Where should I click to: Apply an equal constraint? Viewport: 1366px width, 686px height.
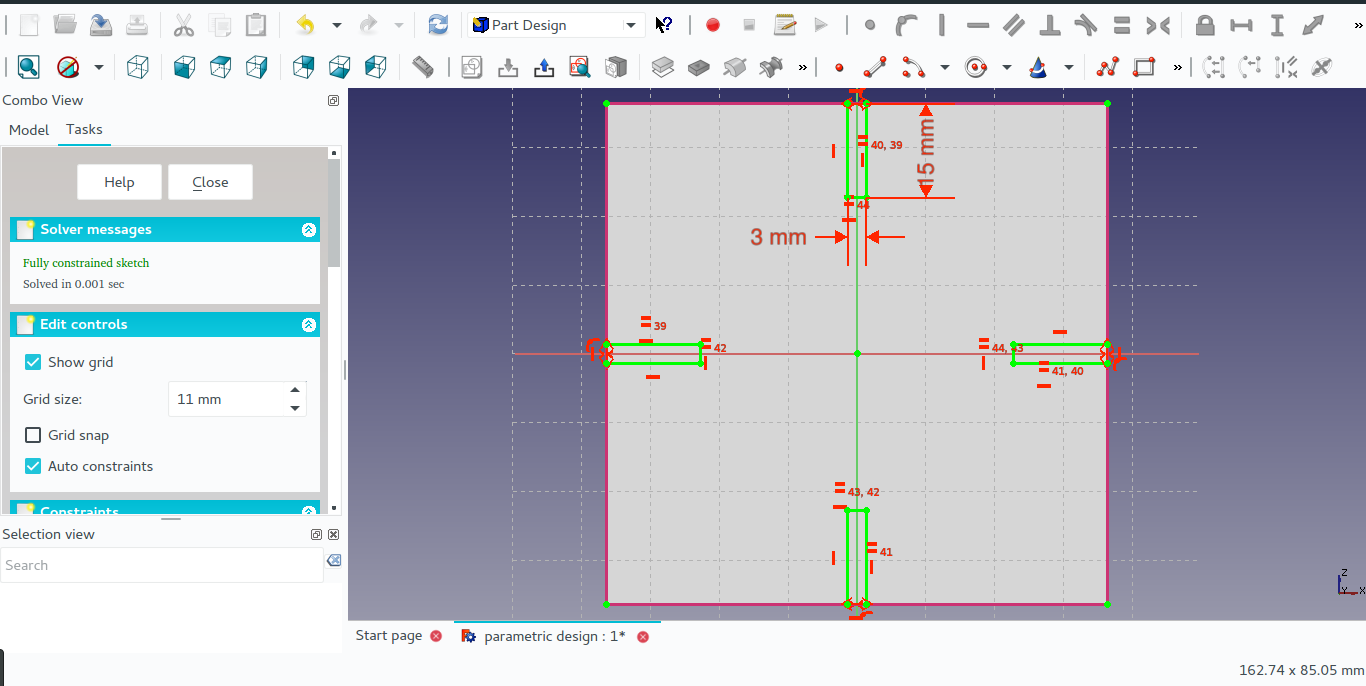point(1122,25)
